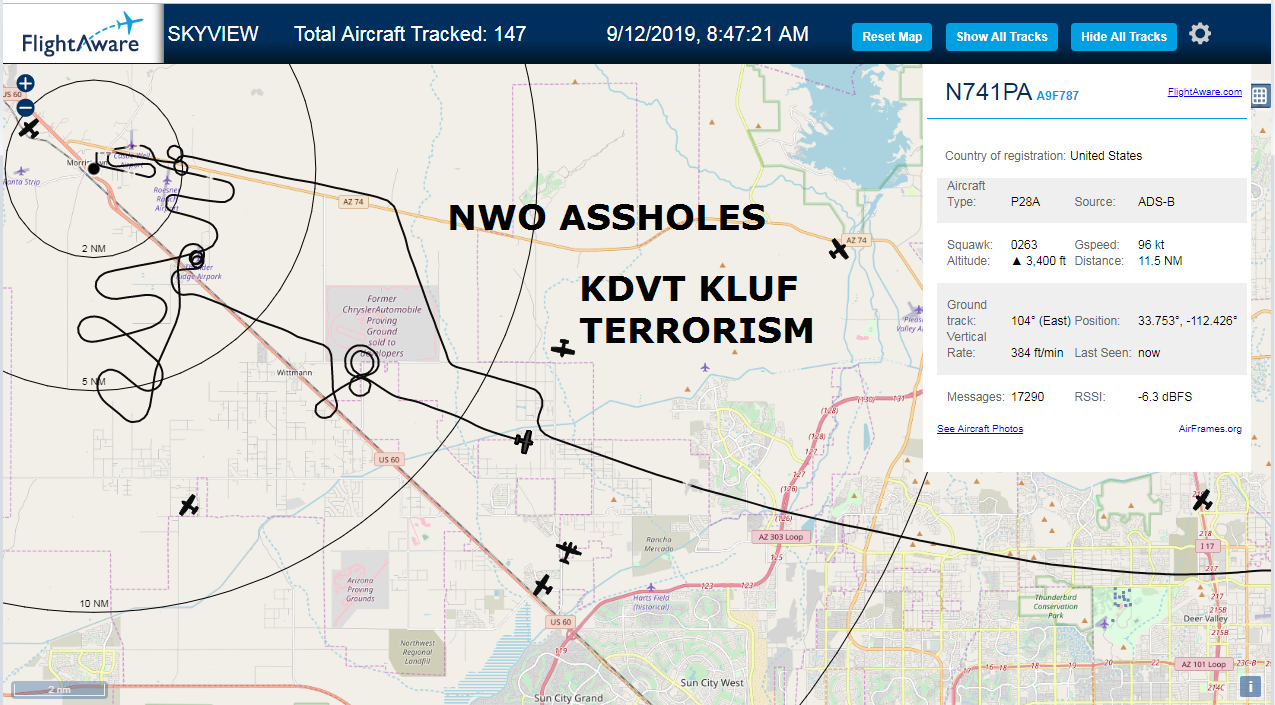Open the settings gear icon

(x=1200, y=34)
